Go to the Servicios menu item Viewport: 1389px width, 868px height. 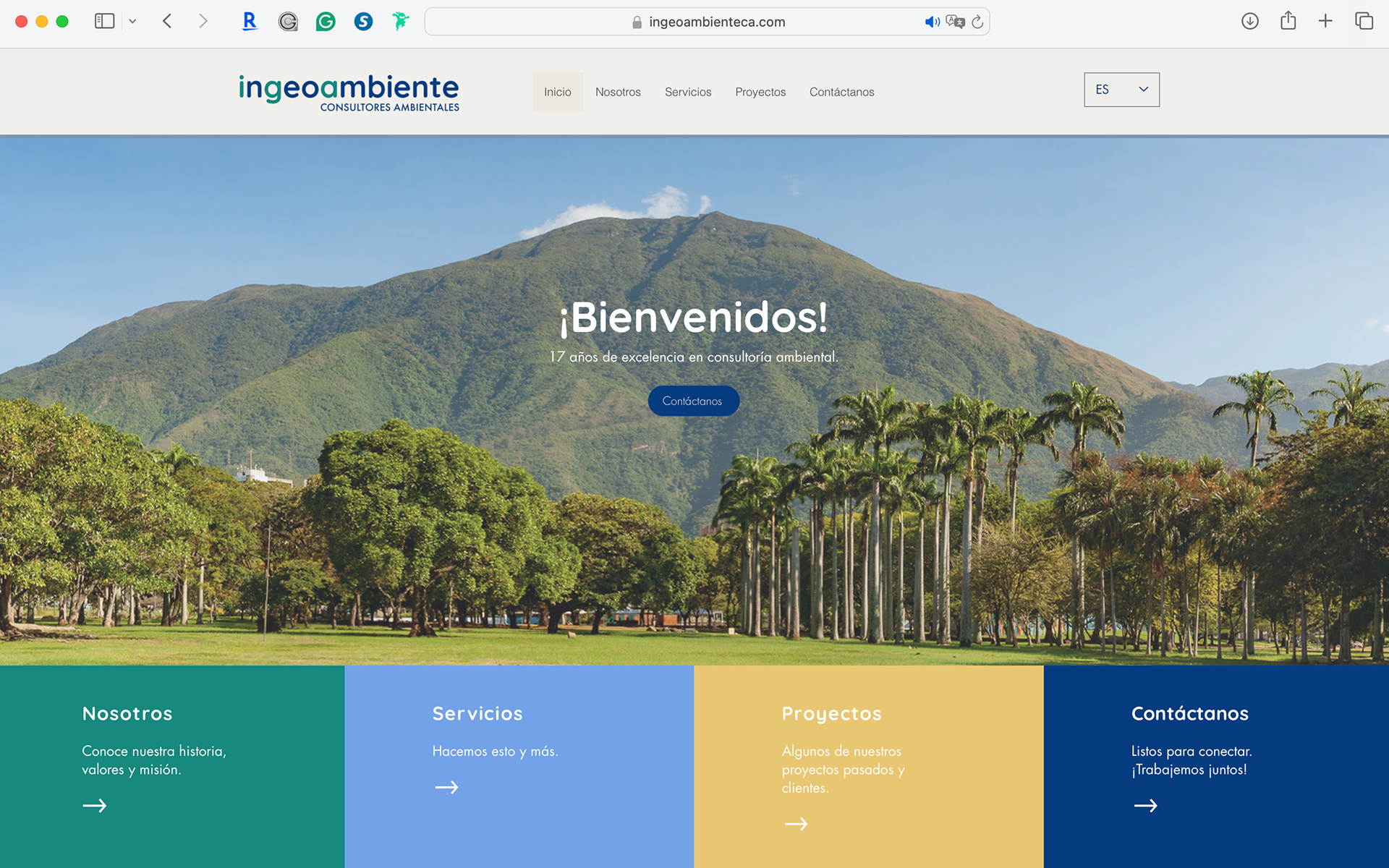(688, 92)
